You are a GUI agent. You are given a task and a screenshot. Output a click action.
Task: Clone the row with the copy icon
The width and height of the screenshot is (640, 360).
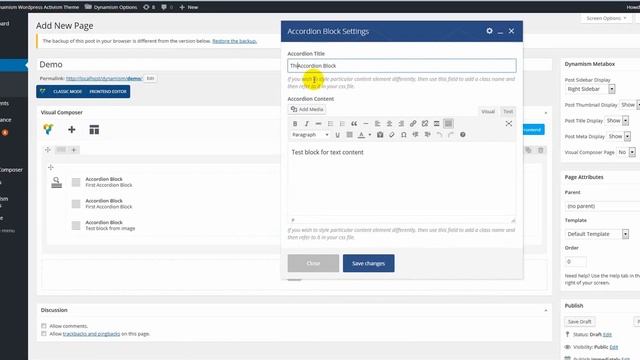pyautogui.click(x=528, y=150)
